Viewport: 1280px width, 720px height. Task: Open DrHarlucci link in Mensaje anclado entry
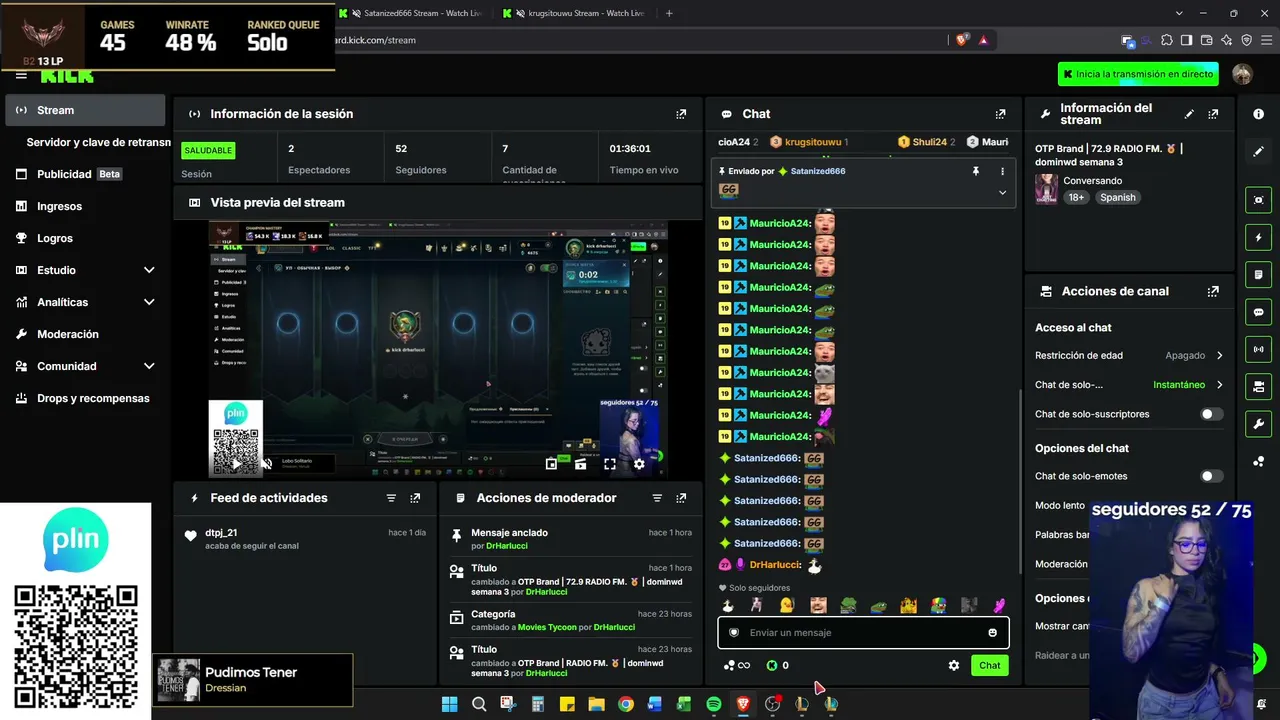(506, 546)
